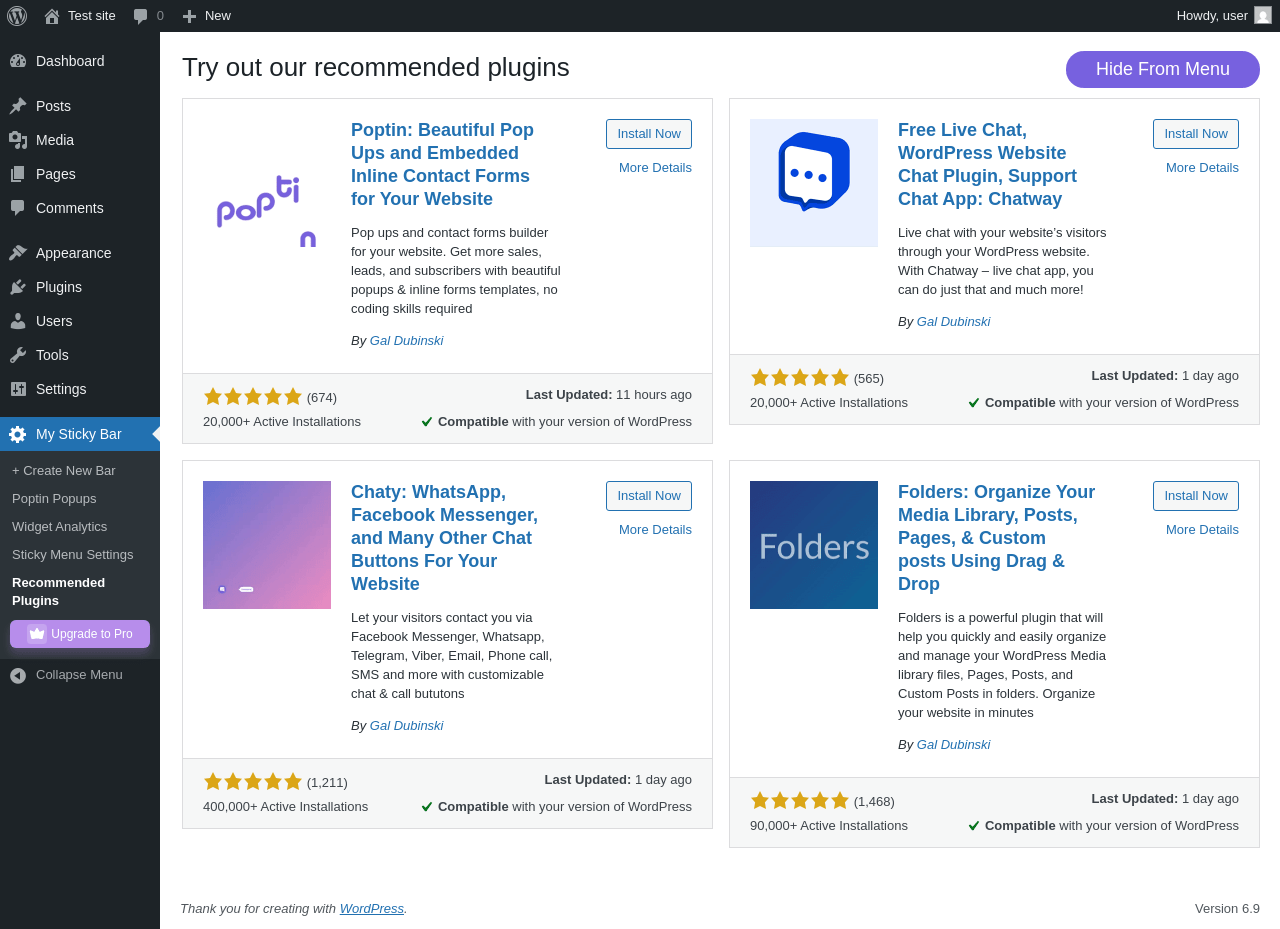Click the Dashboard gauge icon
This screenshot has width=1280, height=929.
18,61
